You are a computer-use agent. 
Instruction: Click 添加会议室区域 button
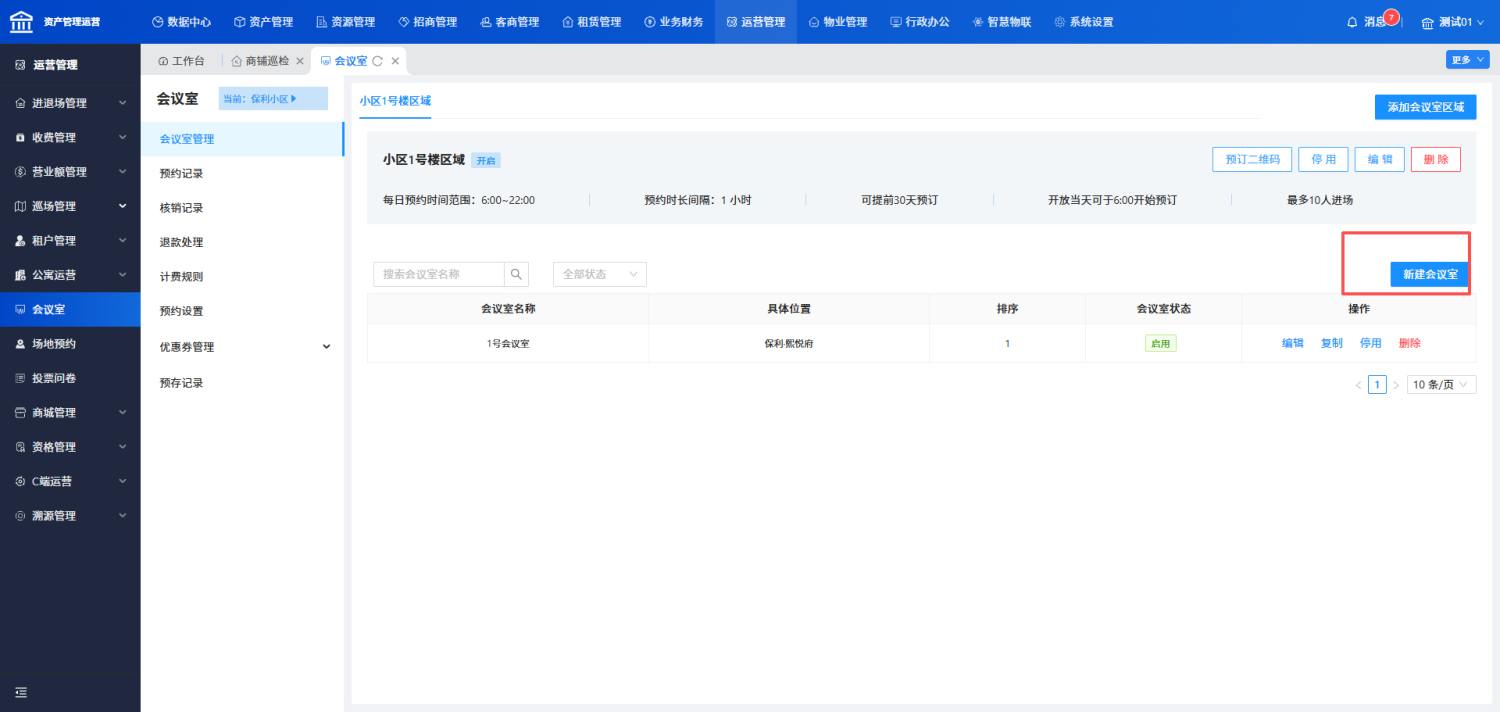coord(1425,107)
